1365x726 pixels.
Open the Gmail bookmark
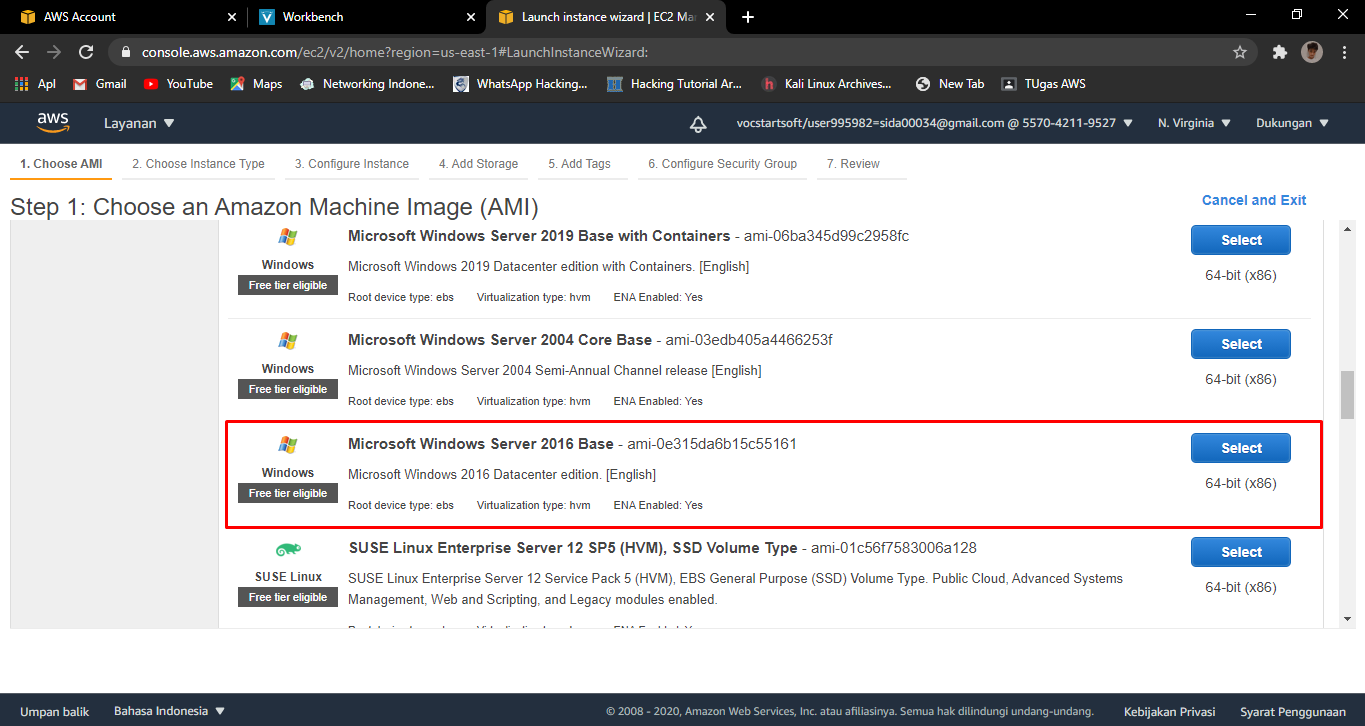[x=100, y=84]
